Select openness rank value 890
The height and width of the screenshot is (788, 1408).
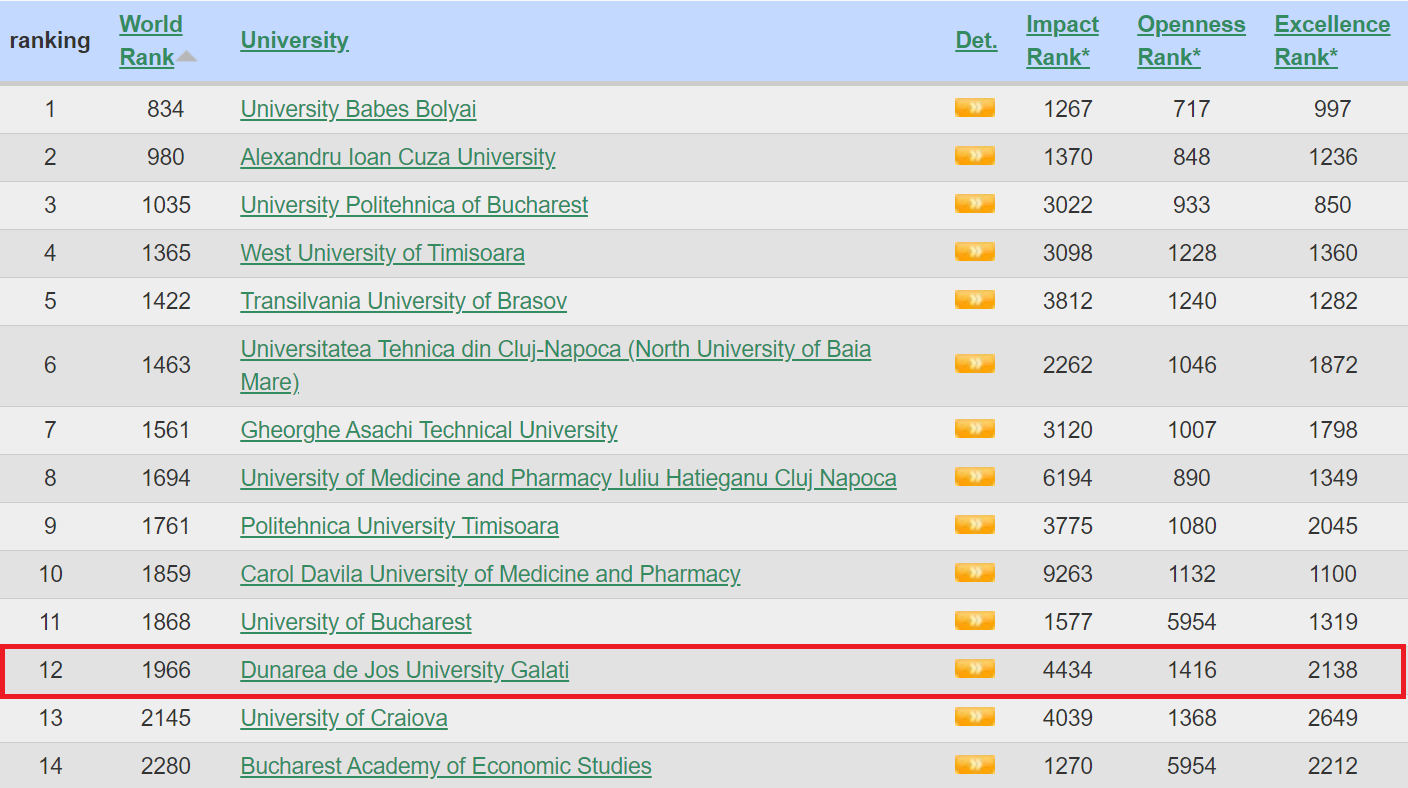[x=1192, y=478]
